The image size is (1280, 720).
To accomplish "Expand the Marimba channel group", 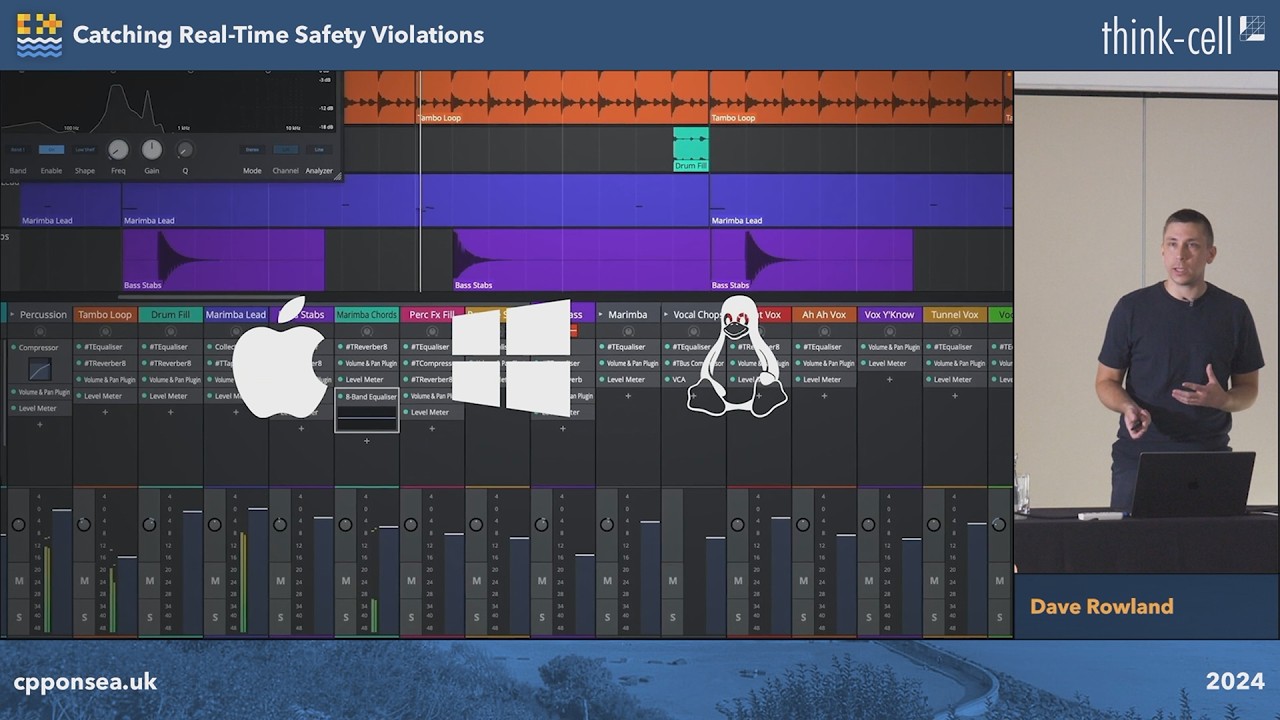I will 601,314.
